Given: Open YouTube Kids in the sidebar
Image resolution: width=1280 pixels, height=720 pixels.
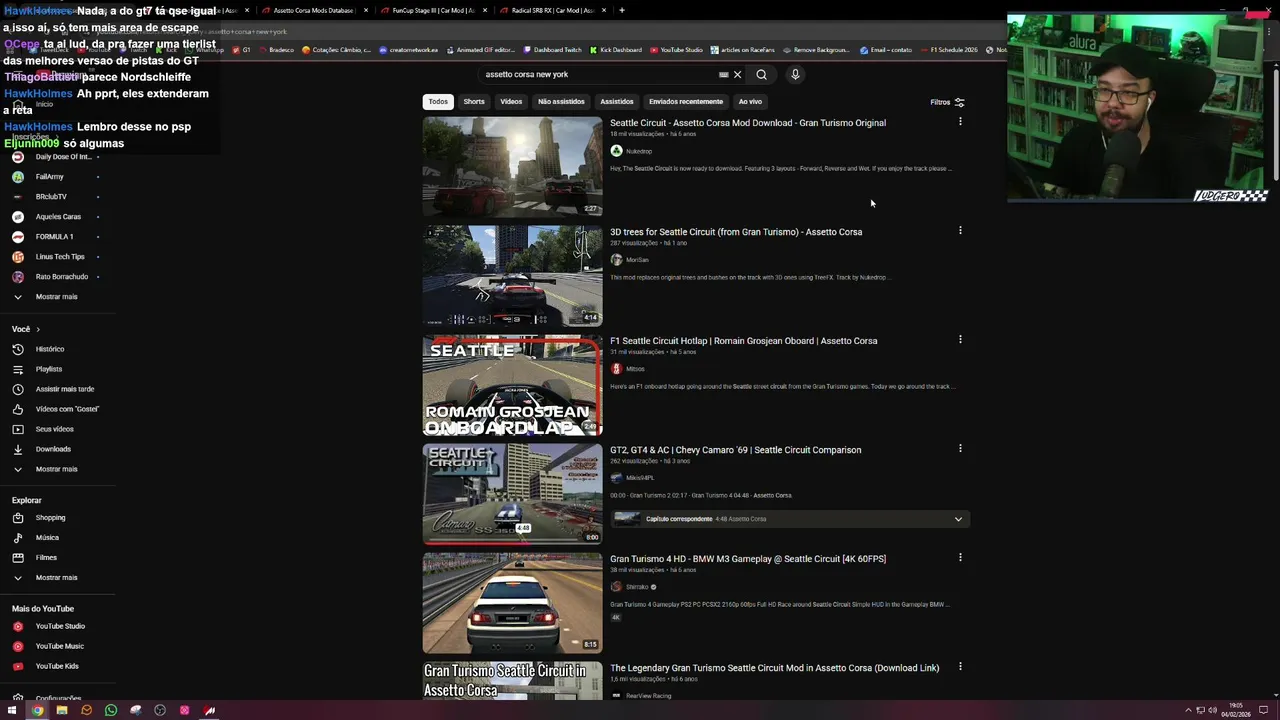Looking at the screenshot, I should [57, 666].
